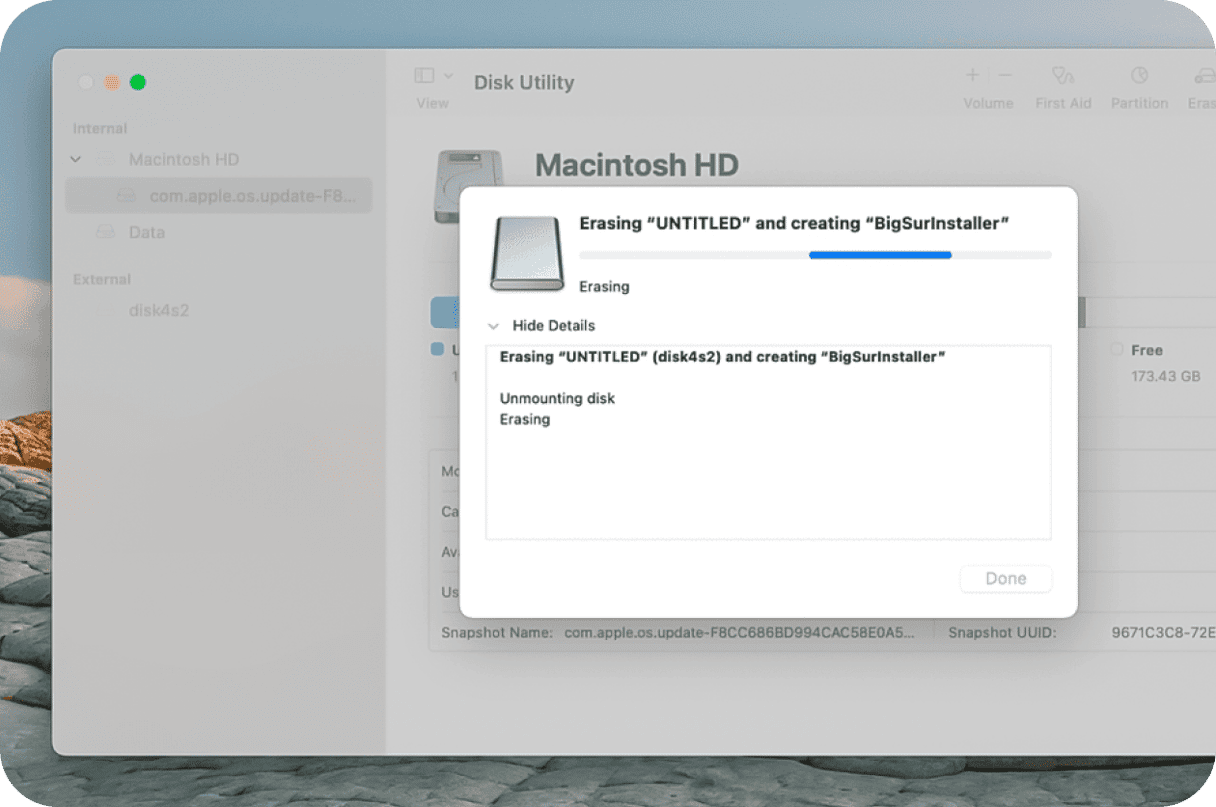Collapse the Macintosh HD tree chevron
The height and width of the screenshot is (807, 1216).
[x=76, y=159]
